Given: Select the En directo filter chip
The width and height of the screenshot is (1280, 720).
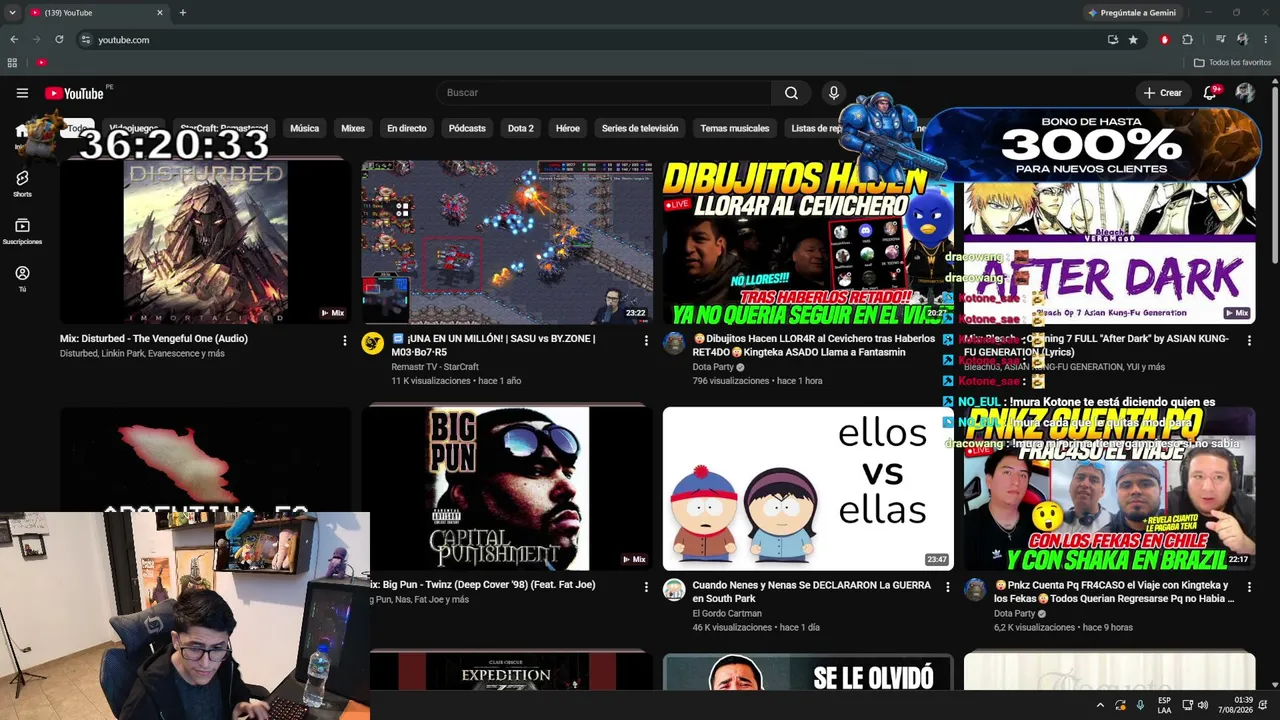Looking at the screenshot, I should click(x=407, y=128).
